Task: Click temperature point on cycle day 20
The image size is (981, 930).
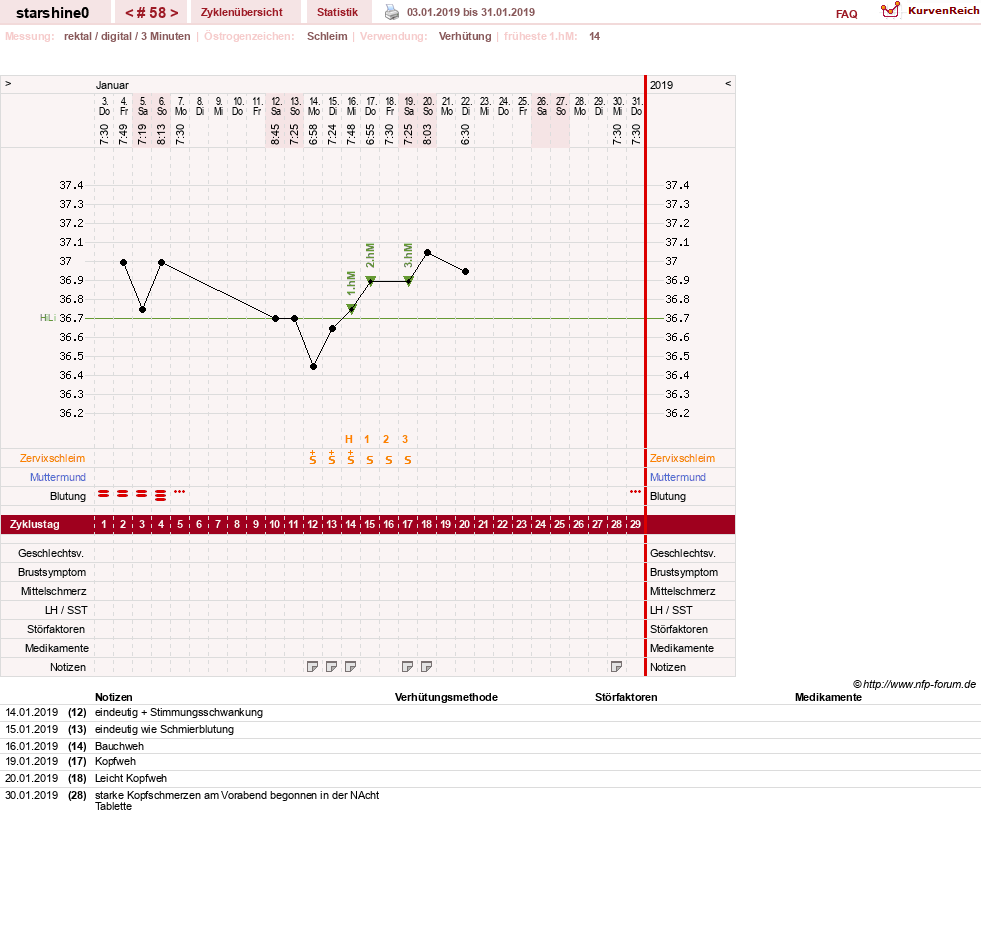Action: click(x=465, y=272)
